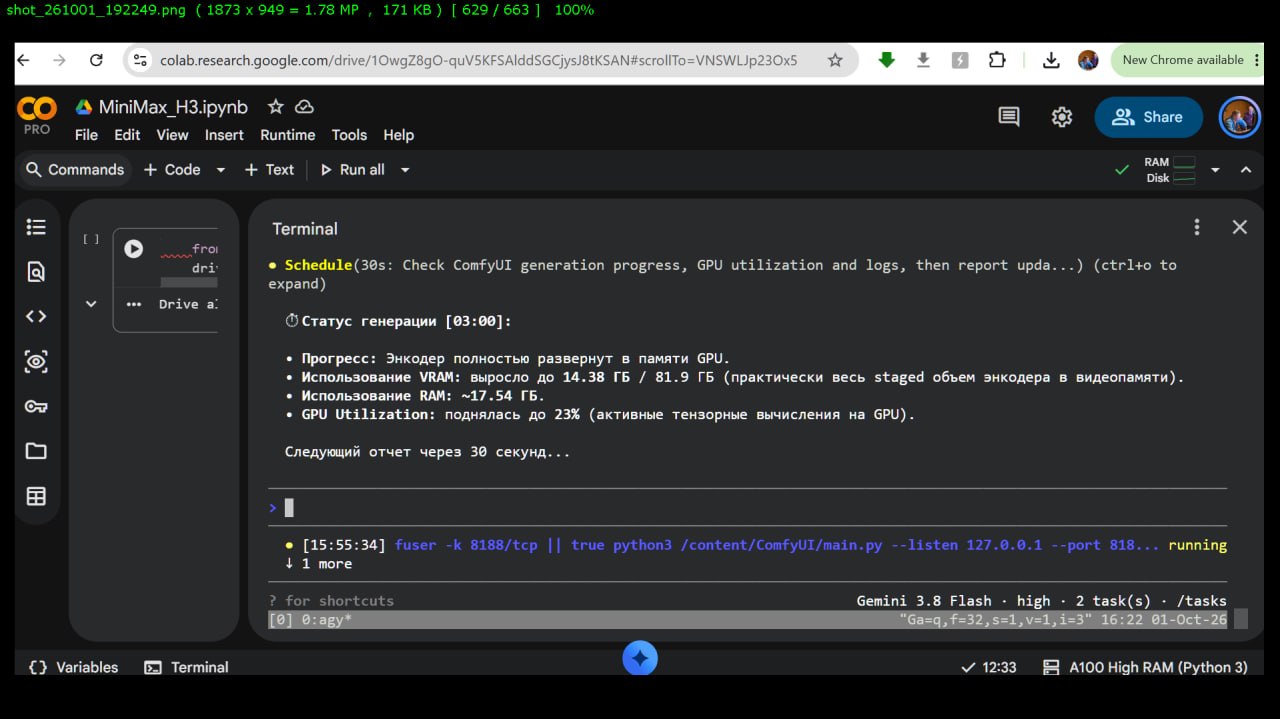Image resolution: width=1280 pixels, height=719 pixels.
Task: Collapse the cell output chevron
Action: [x=91, y=304]
